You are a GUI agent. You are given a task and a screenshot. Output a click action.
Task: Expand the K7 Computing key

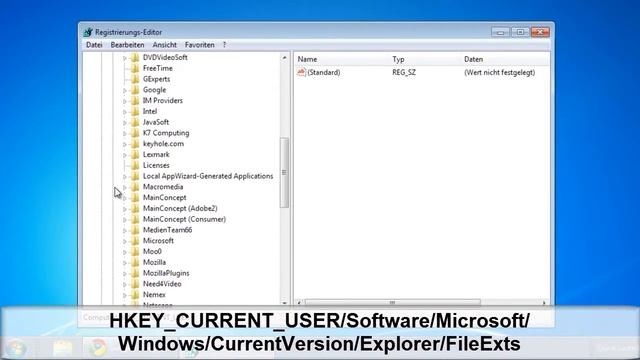125,133
